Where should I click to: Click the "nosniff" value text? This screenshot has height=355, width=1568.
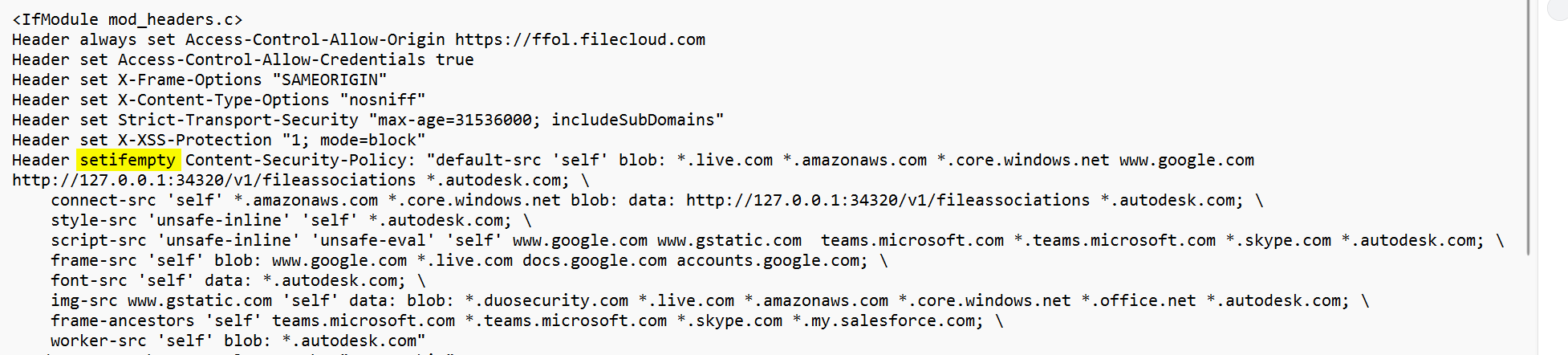[382, 100]
